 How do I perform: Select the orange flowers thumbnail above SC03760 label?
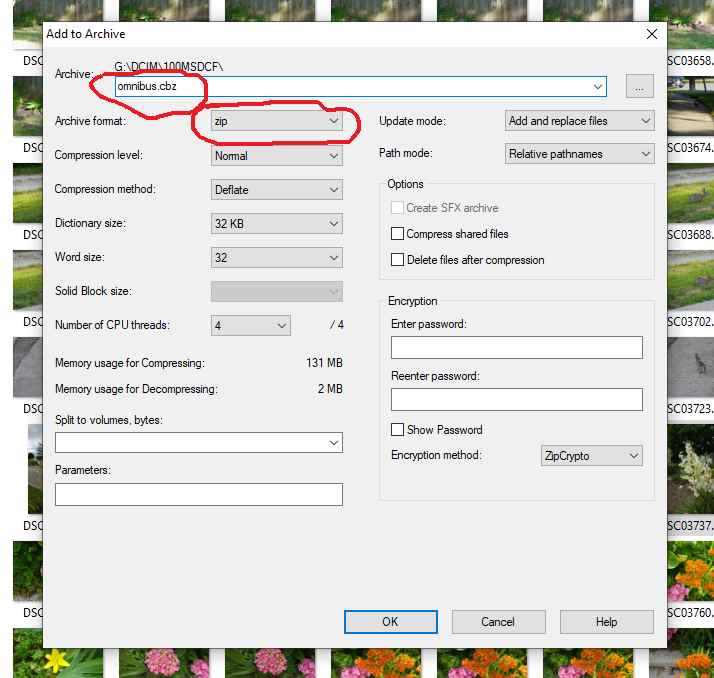tap(690, 571)
